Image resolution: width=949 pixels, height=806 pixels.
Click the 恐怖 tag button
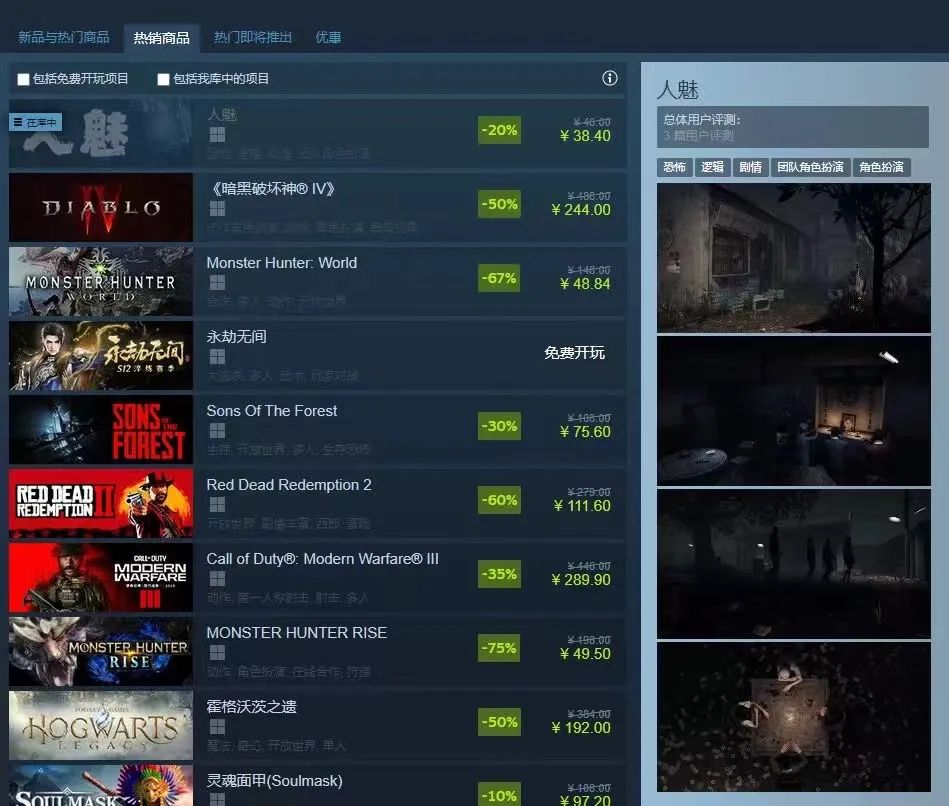[x=674, y=167]
